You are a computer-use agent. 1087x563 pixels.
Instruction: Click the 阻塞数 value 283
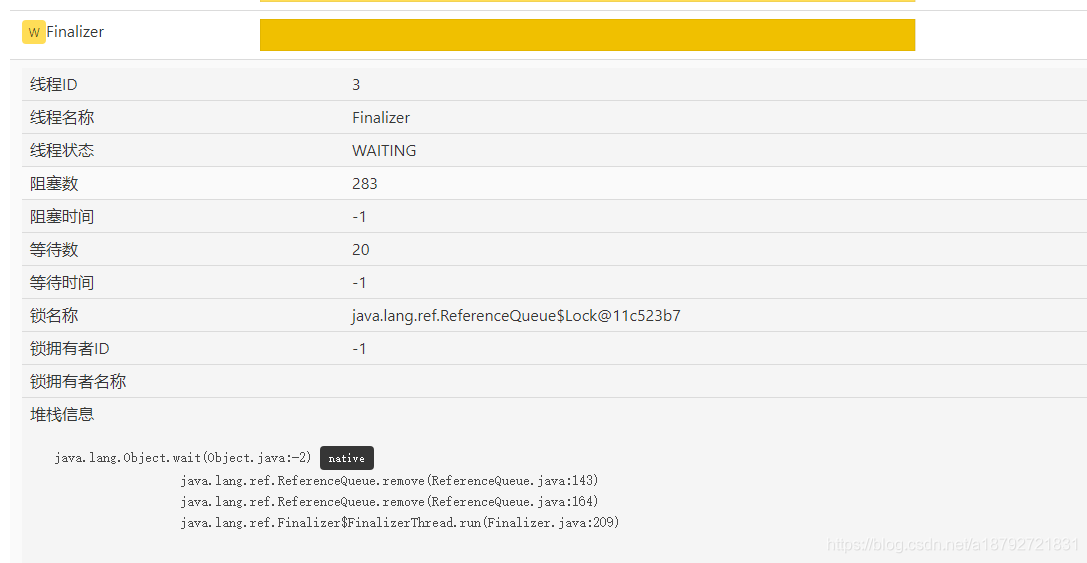365,184
